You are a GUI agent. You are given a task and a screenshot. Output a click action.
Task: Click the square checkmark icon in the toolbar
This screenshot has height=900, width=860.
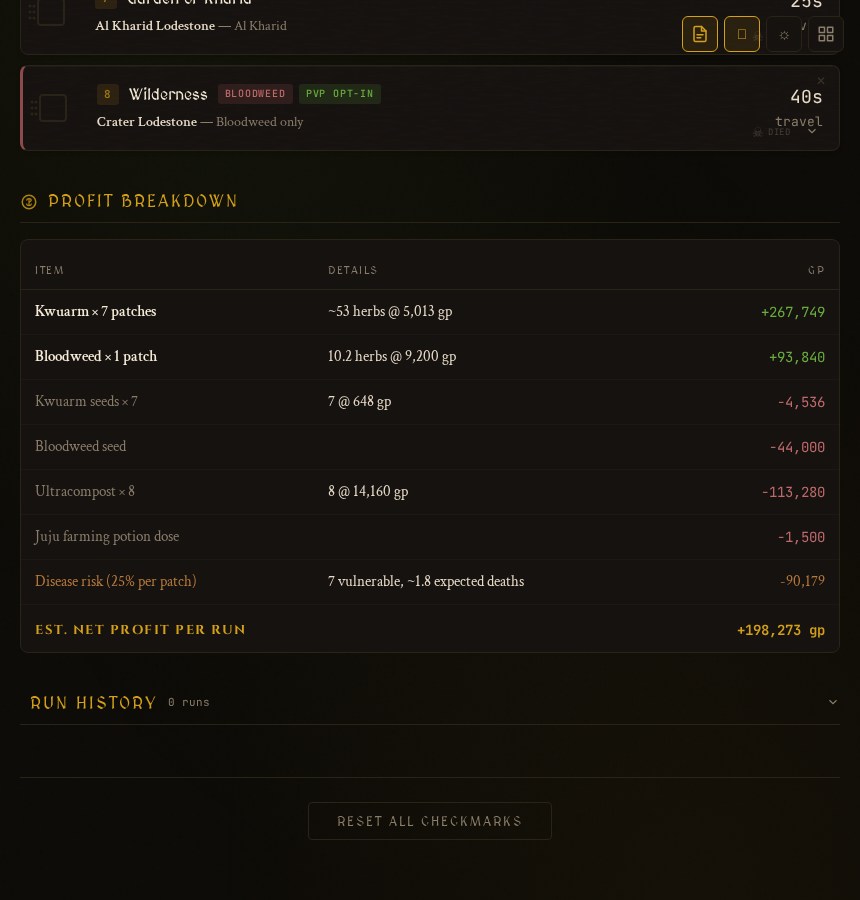741,34
